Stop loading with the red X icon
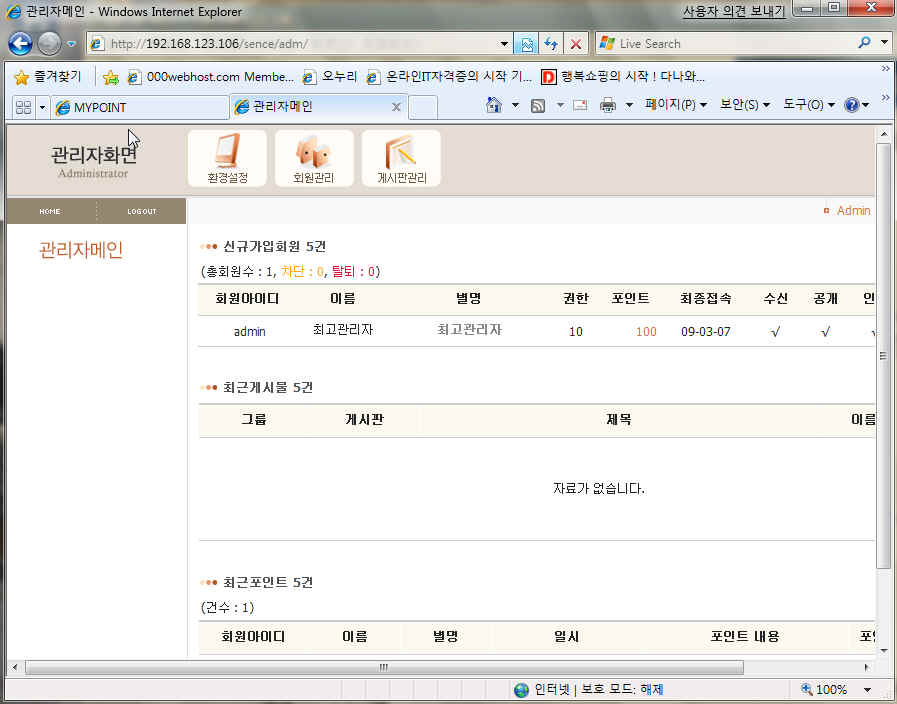 (x=576, y=43)
